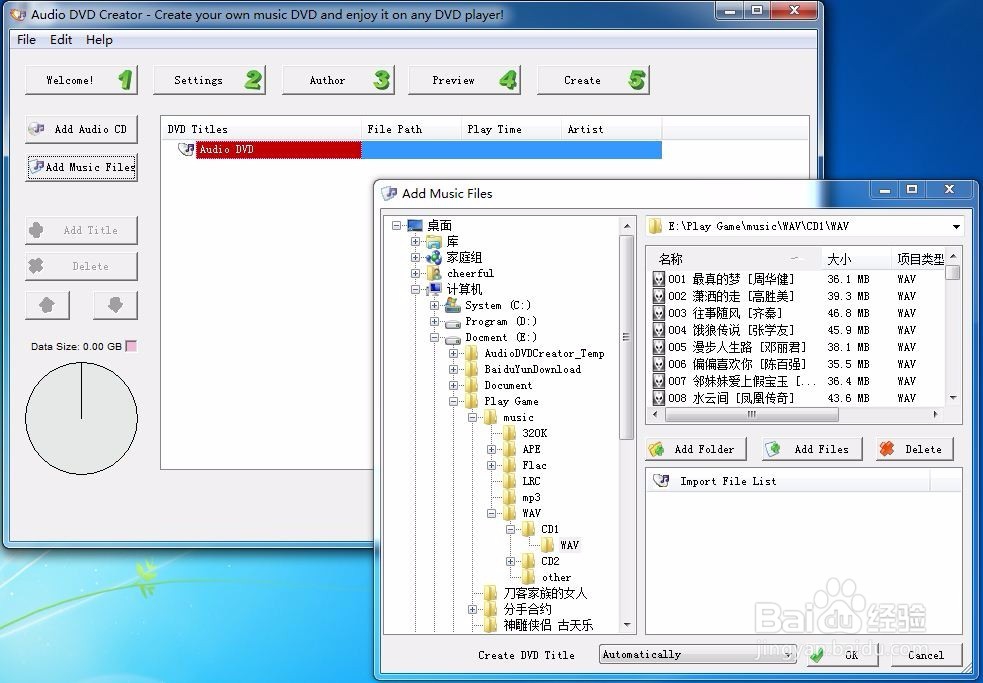Click the Add Music Files button
The height and width of the screenshot is (683, 983).
point(81,167)
